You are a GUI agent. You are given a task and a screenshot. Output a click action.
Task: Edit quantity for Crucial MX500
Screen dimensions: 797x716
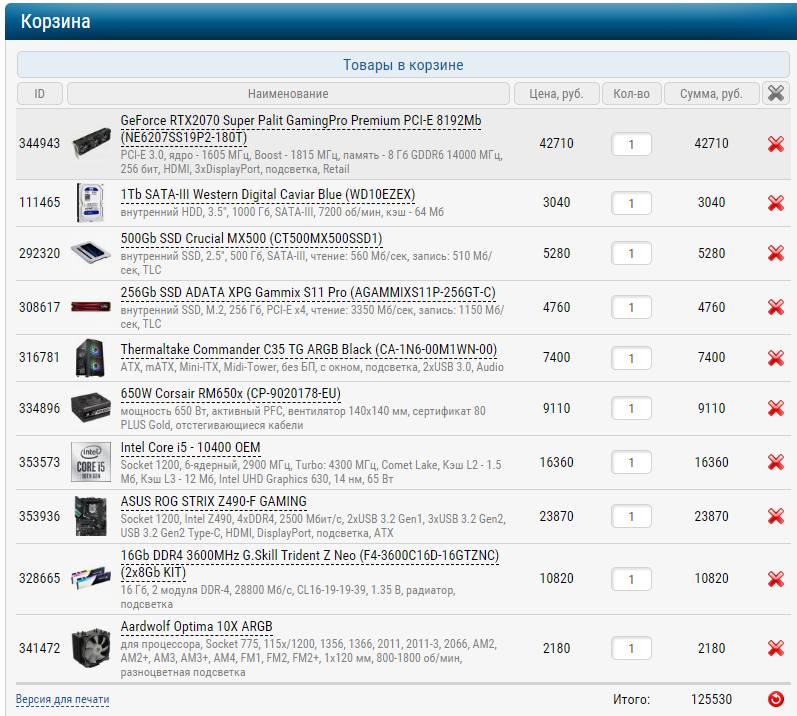pos(631,254)
